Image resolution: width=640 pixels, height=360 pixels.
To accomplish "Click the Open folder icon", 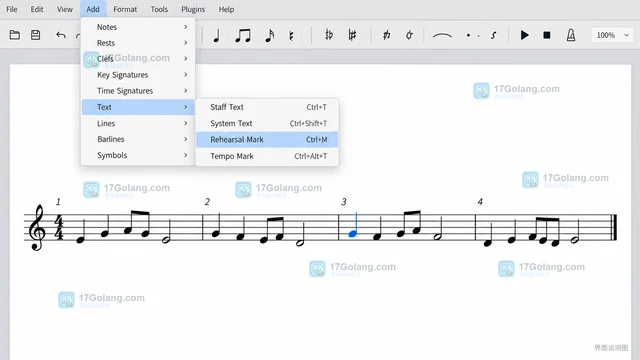I will 15,35.
